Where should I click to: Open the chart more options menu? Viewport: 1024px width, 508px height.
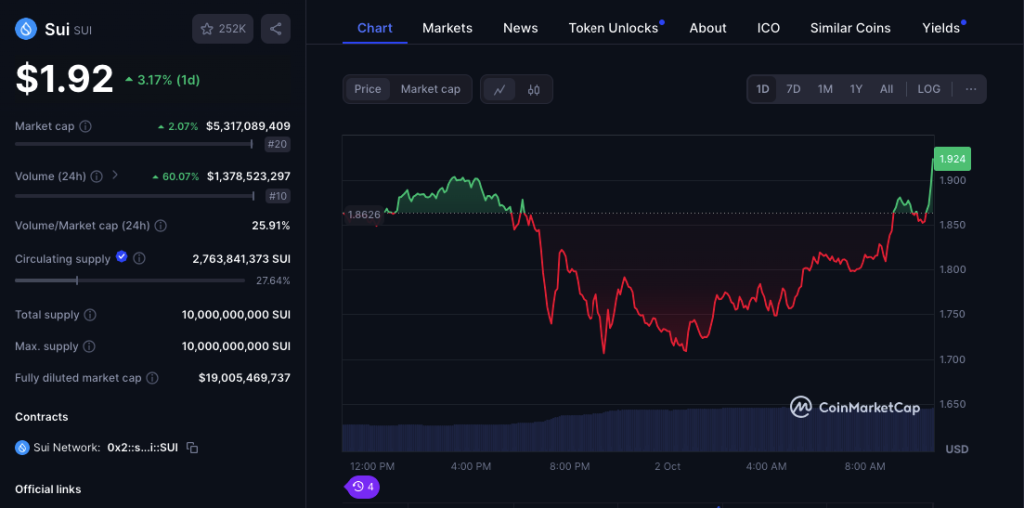click(970, 89)
